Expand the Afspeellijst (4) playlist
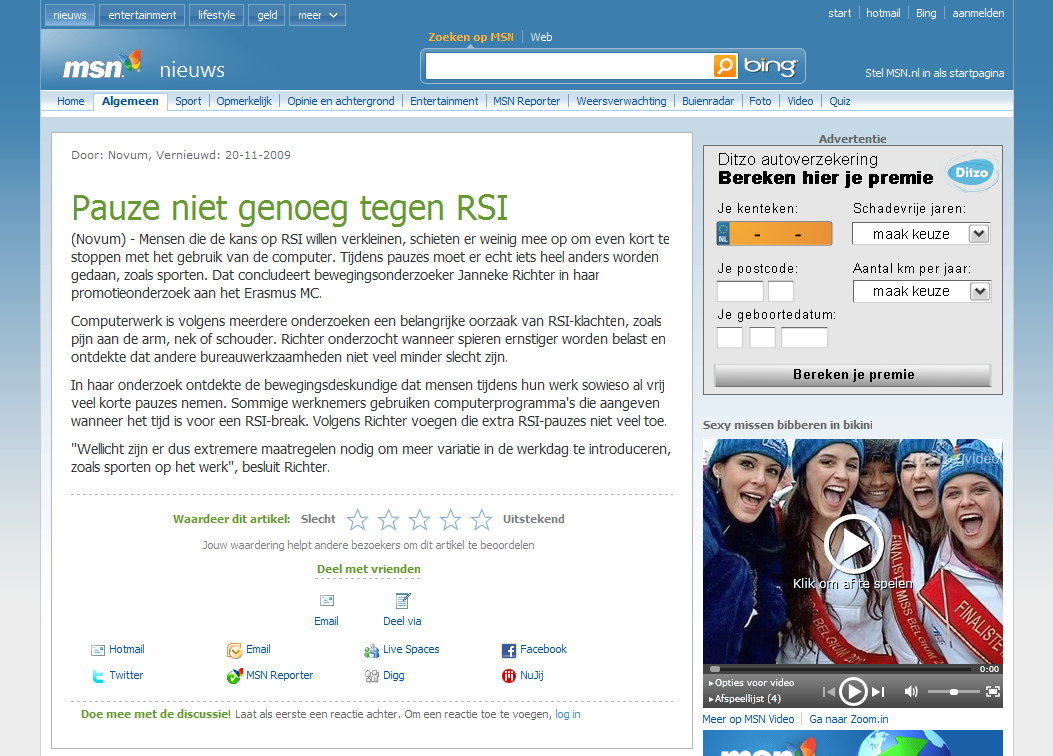Image resolution: width=1053 pixels, height=756 pixels. coord(746,698)
